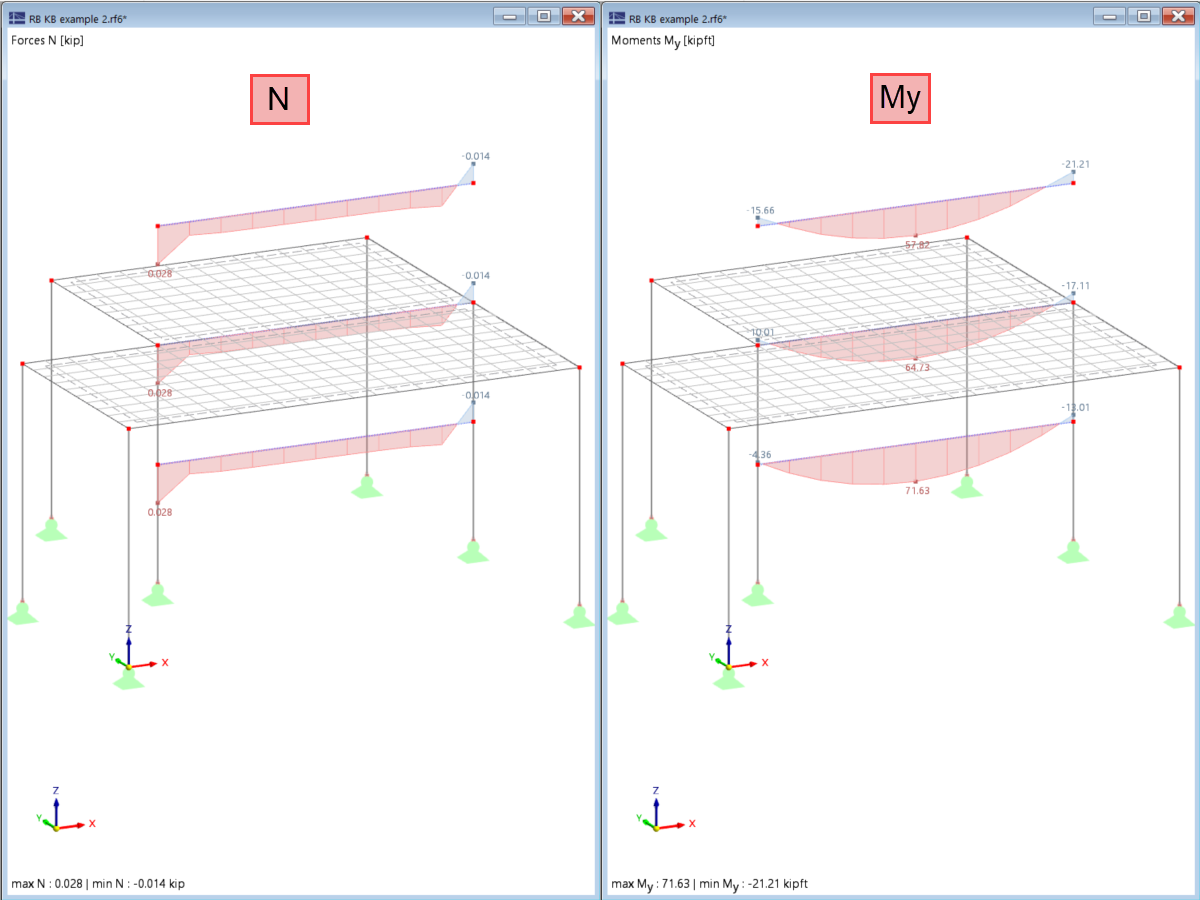Minimize the Moments My window

[1109, 16]
